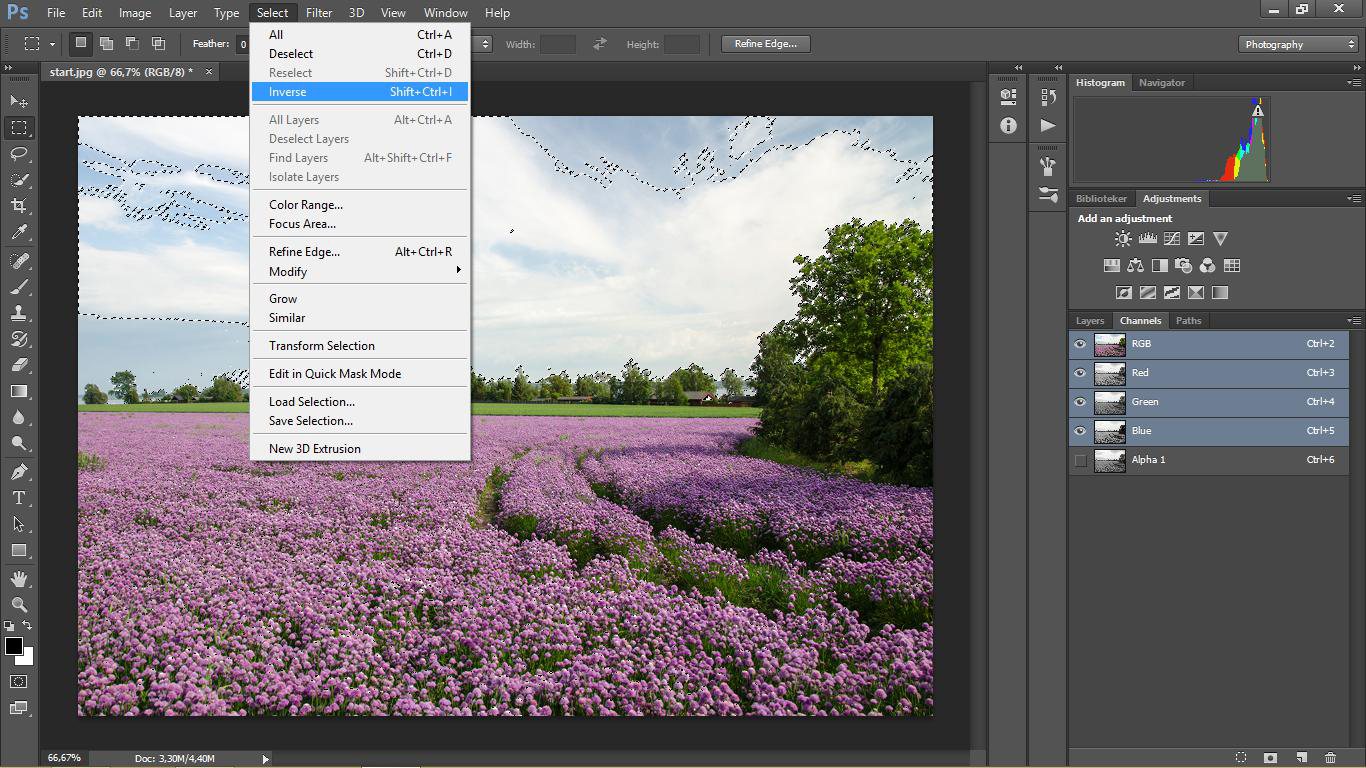Open the Channels panel options menu

(1354, 321)
